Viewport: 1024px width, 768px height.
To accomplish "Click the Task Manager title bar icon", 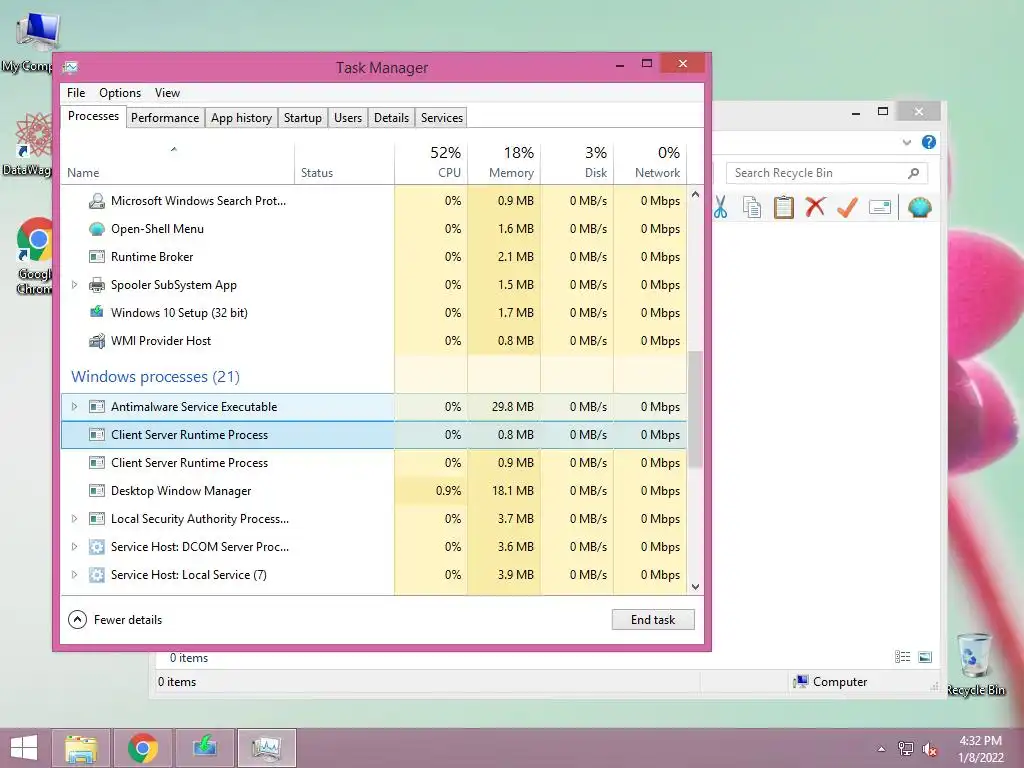I will pyautogui.click(x=71, y=67).
